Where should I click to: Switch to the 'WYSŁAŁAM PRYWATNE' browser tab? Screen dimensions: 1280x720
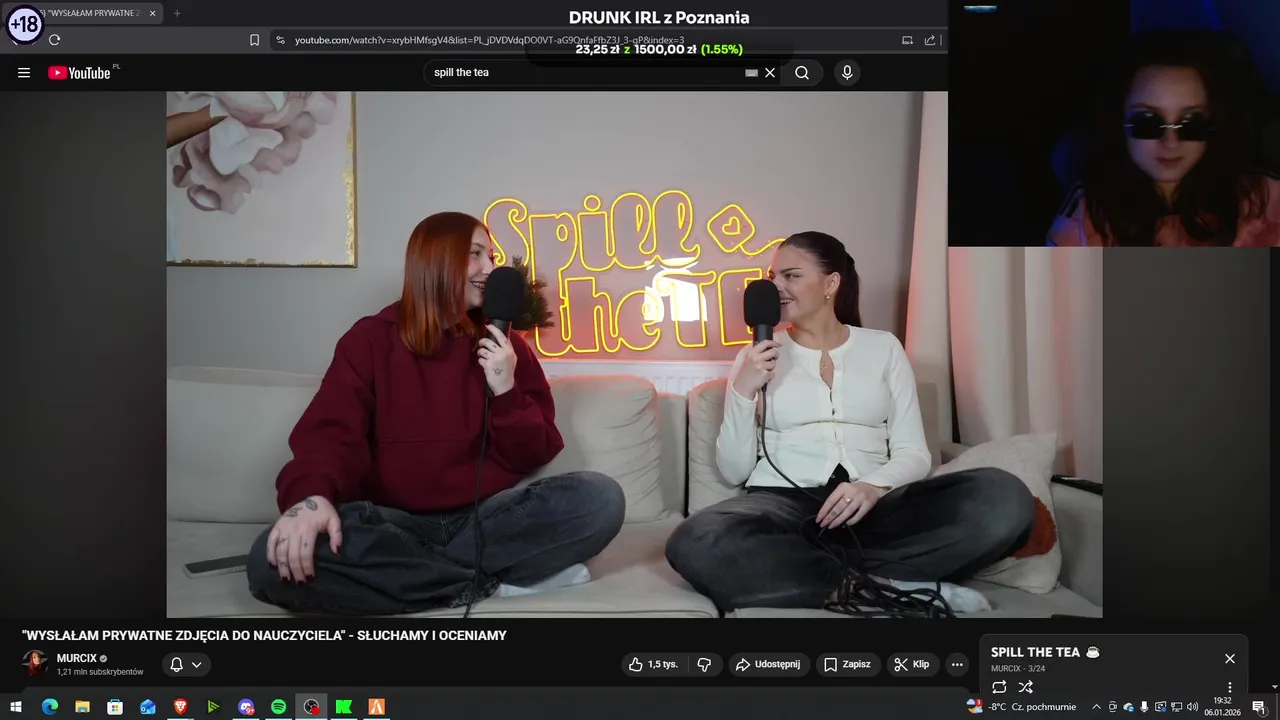(82, 13)
